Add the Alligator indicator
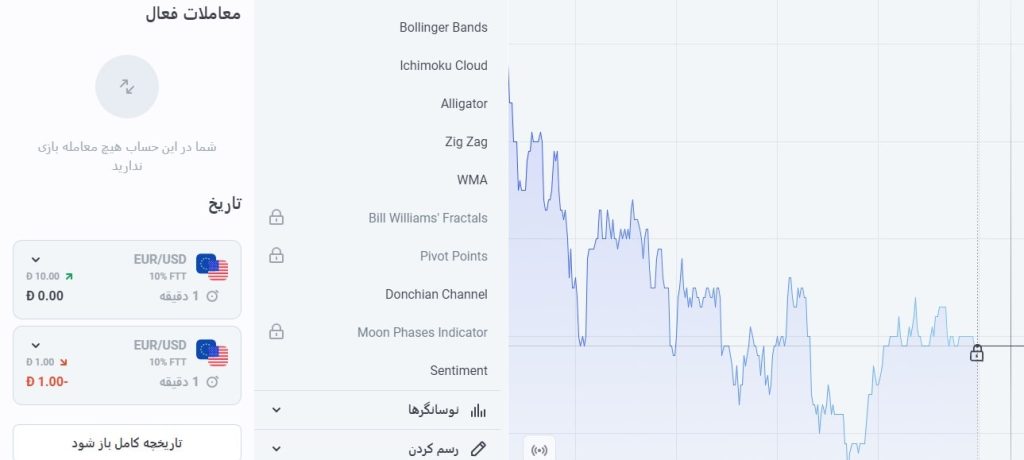 point(464,103)
